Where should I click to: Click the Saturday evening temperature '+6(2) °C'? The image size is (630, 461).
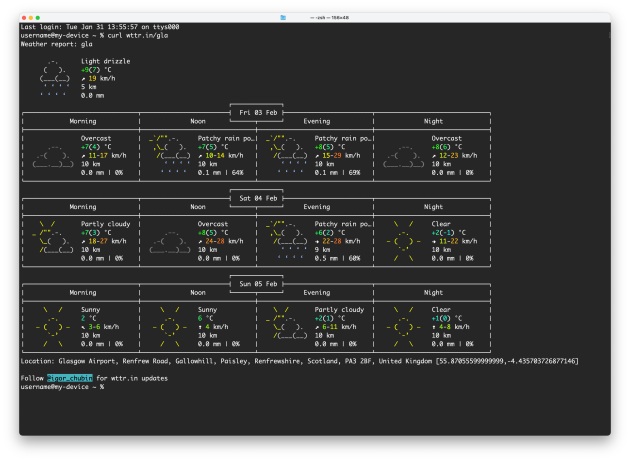click(x=330, y=233)
